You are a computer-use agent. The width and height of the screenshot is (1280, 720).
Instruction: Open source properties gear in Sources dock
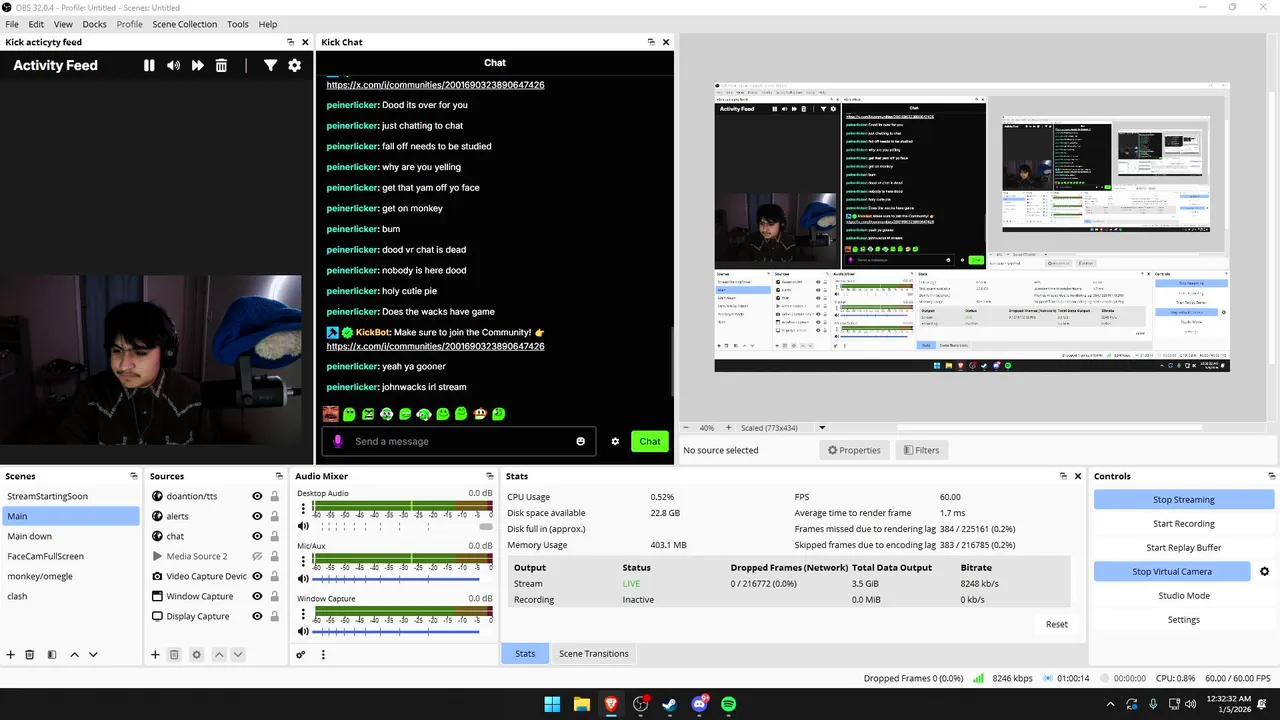click(196, 655)
